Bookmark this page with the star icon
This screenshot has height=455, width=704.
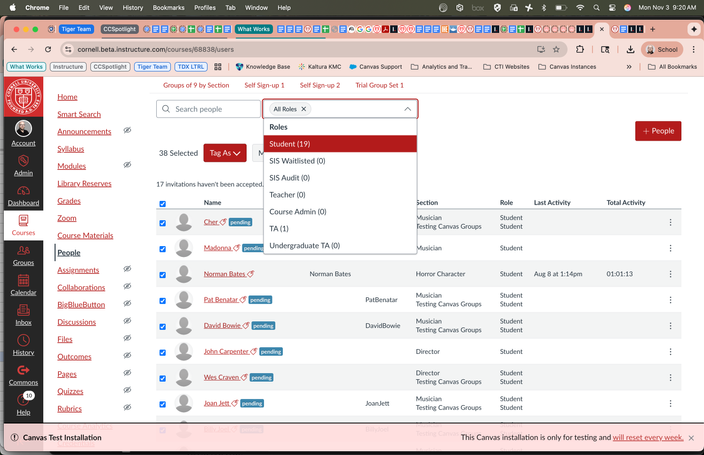(x=556, y=49)
